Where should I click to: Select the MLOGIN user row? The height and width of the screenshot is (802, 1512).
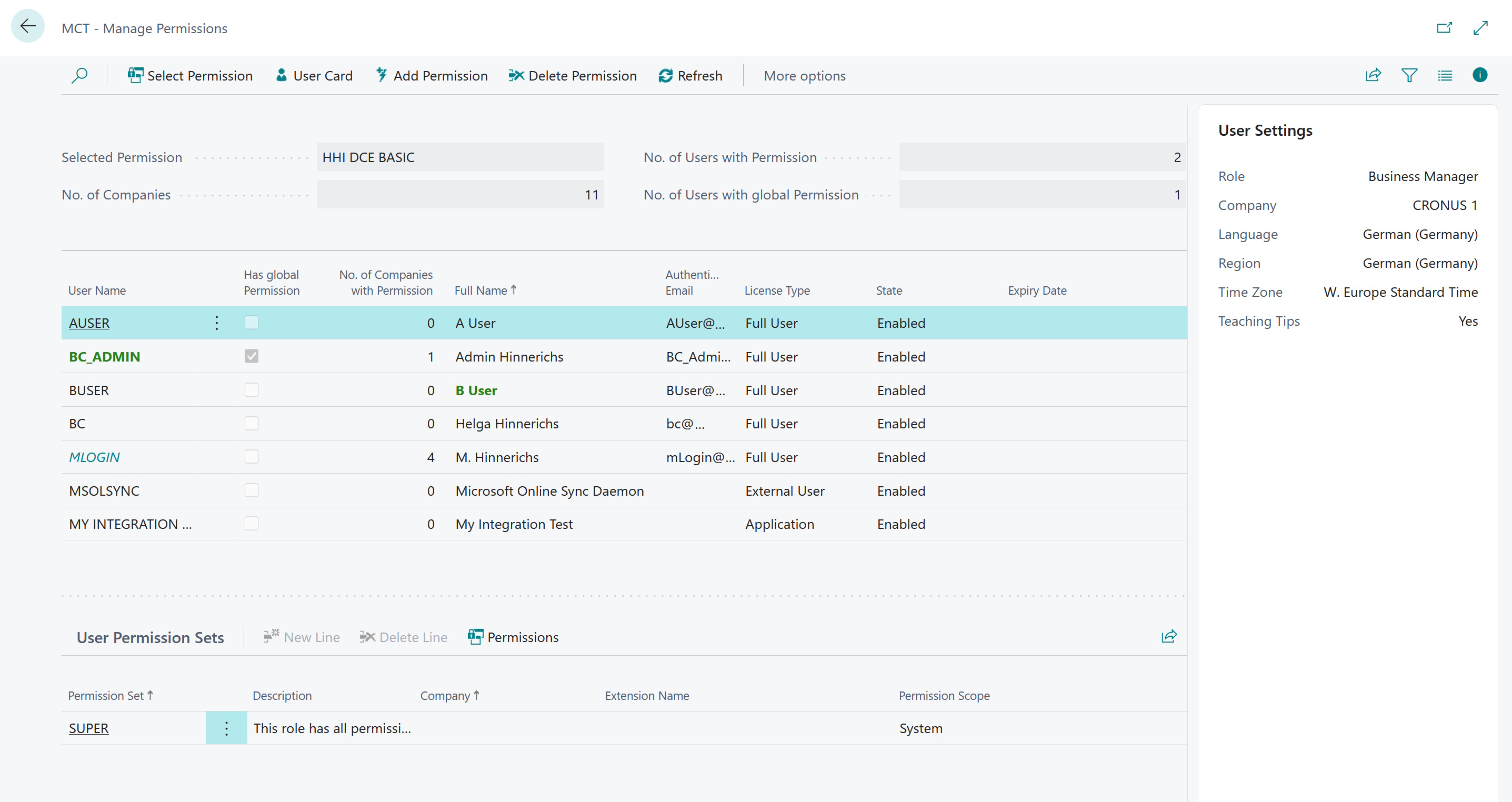(624, 457)
